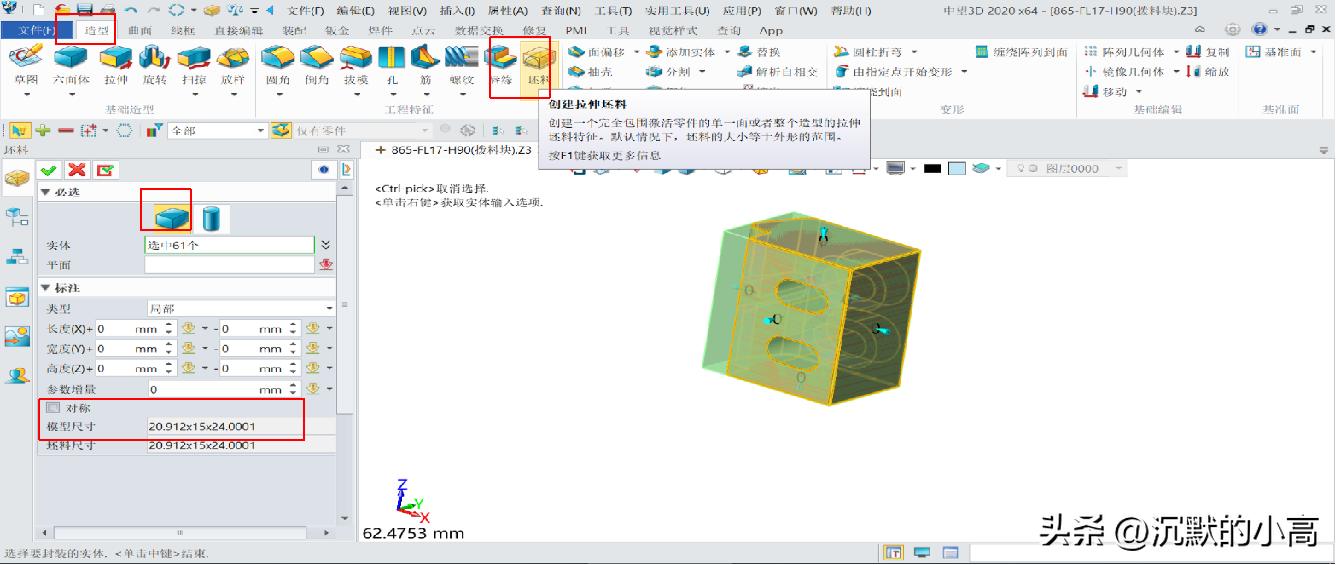Expand the 面偏移 dropdown arrow
The width and height of the screenshot is (1336, 565).
click(634, 52)
